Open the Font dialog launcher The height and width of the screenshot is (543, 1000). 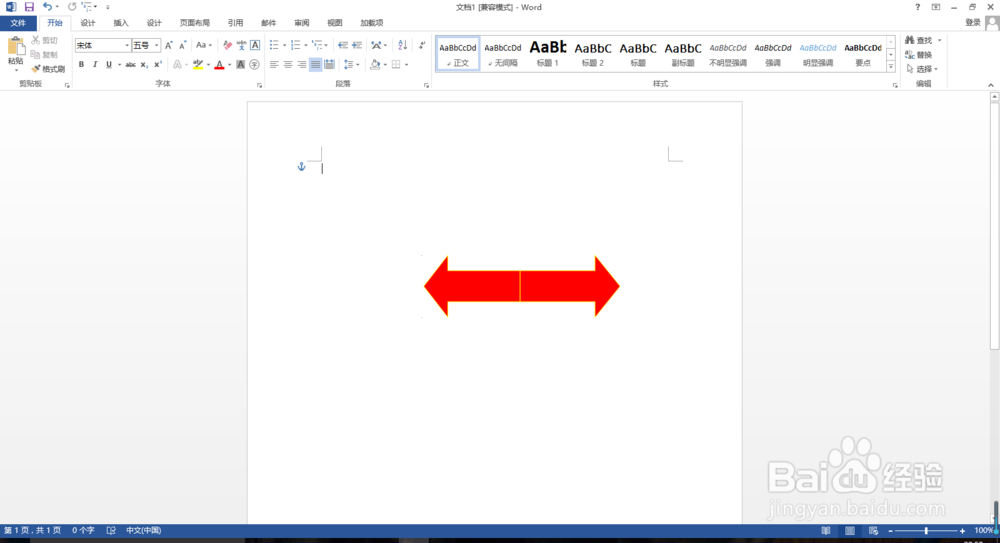tap(260, 85)
